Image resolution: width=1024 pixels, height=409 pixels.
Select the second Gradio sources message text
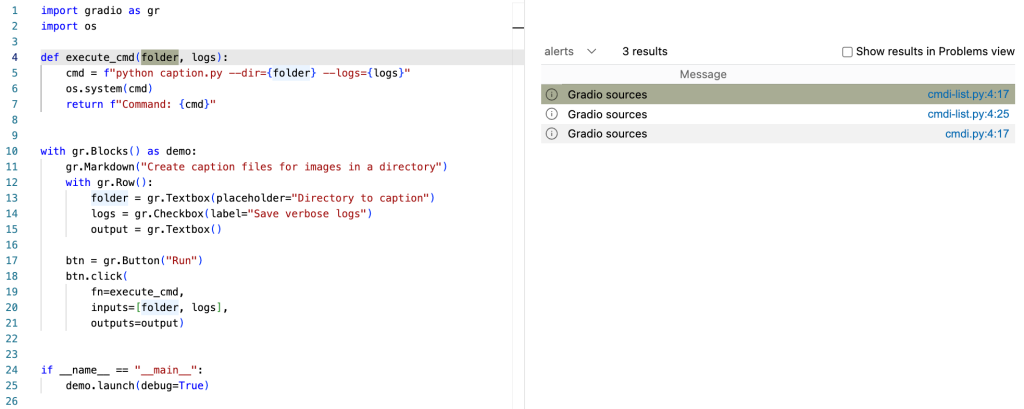(607, 114)
